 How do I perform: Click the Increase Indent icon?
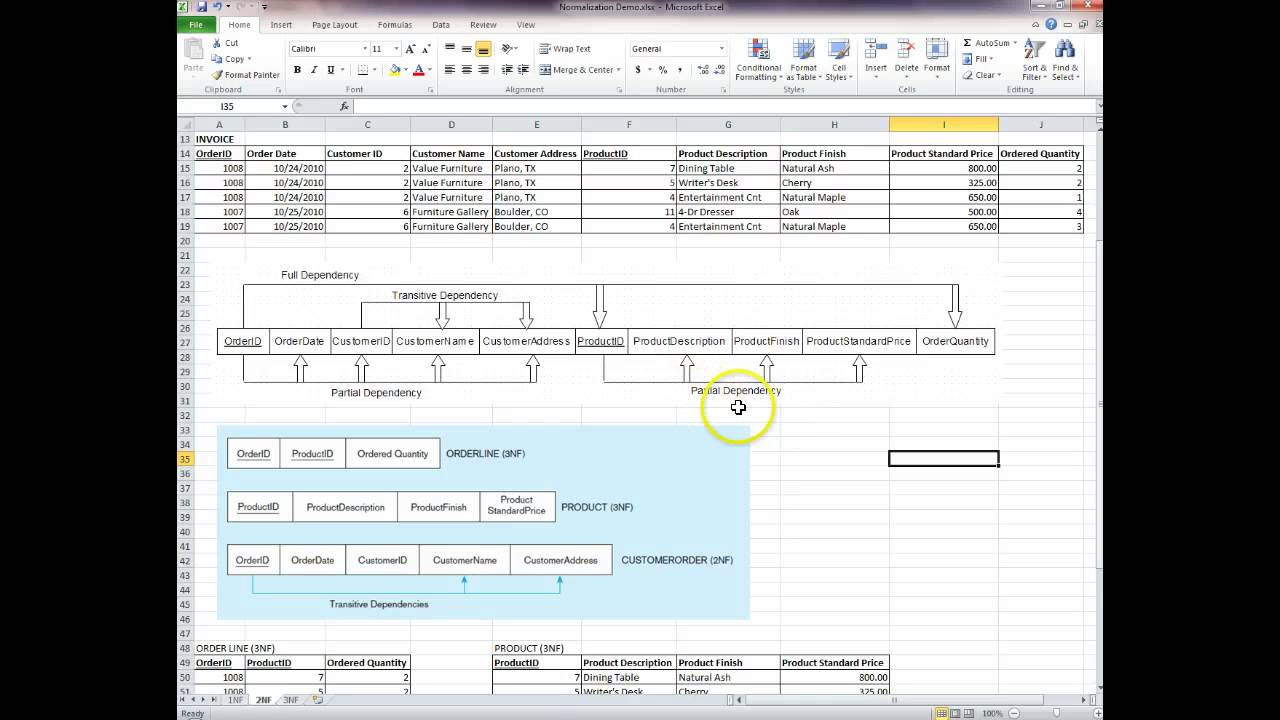(x=523, y=70)
